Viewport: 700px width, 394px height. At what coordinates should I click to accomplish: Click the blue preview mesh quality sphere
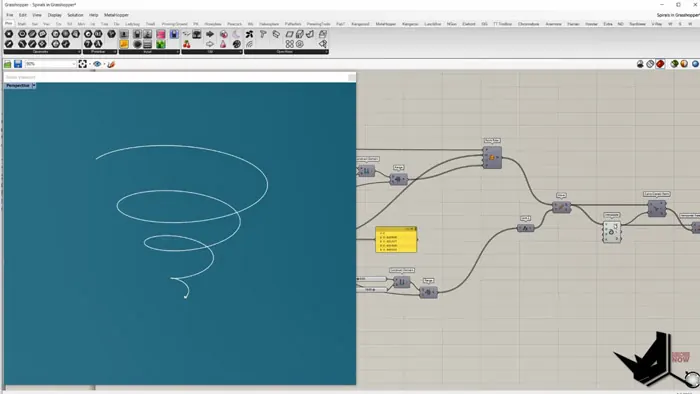click(695, 64)
